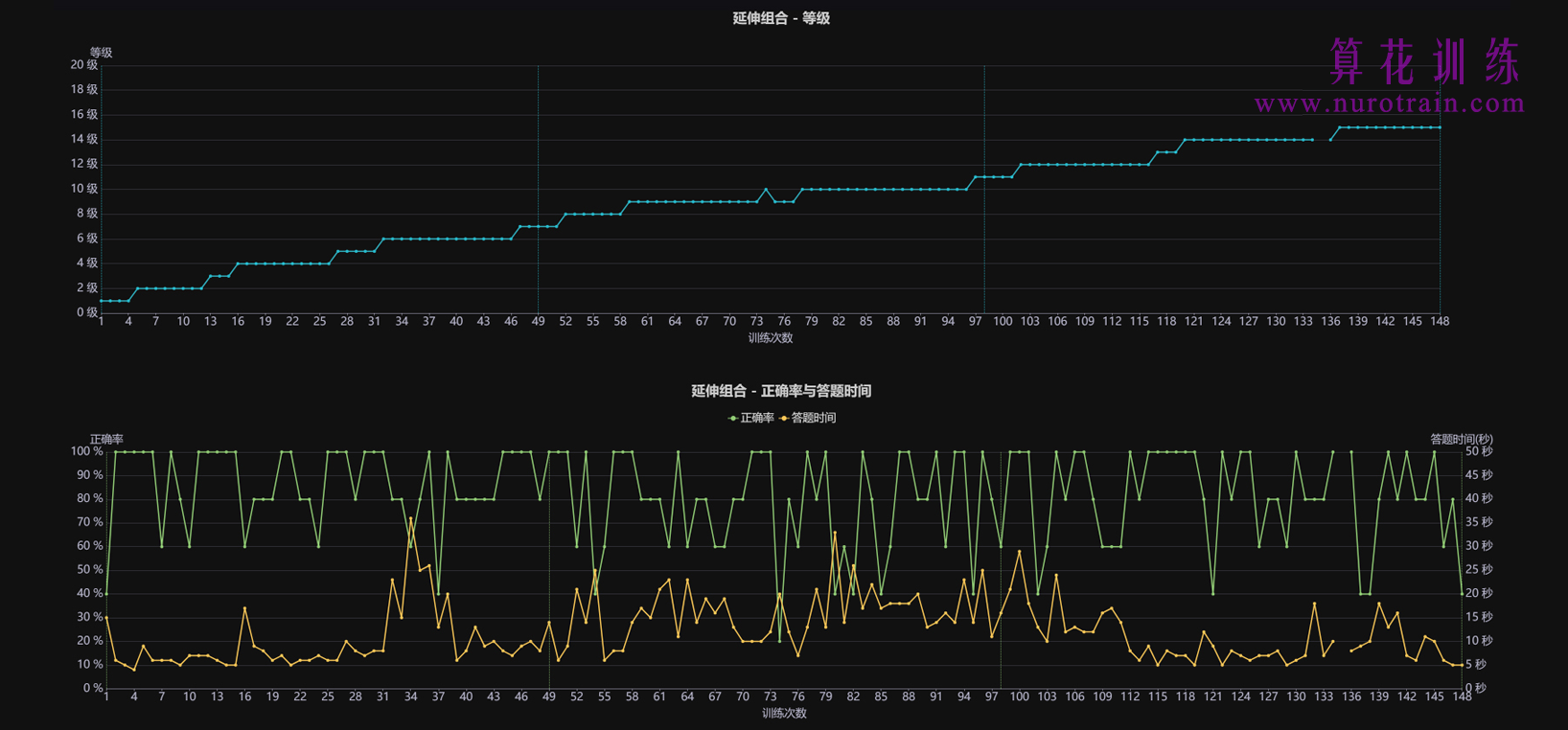
Task: Toggle the 答题时间 series in the legend
Action: pyautogui.click(x=809, y=418)
